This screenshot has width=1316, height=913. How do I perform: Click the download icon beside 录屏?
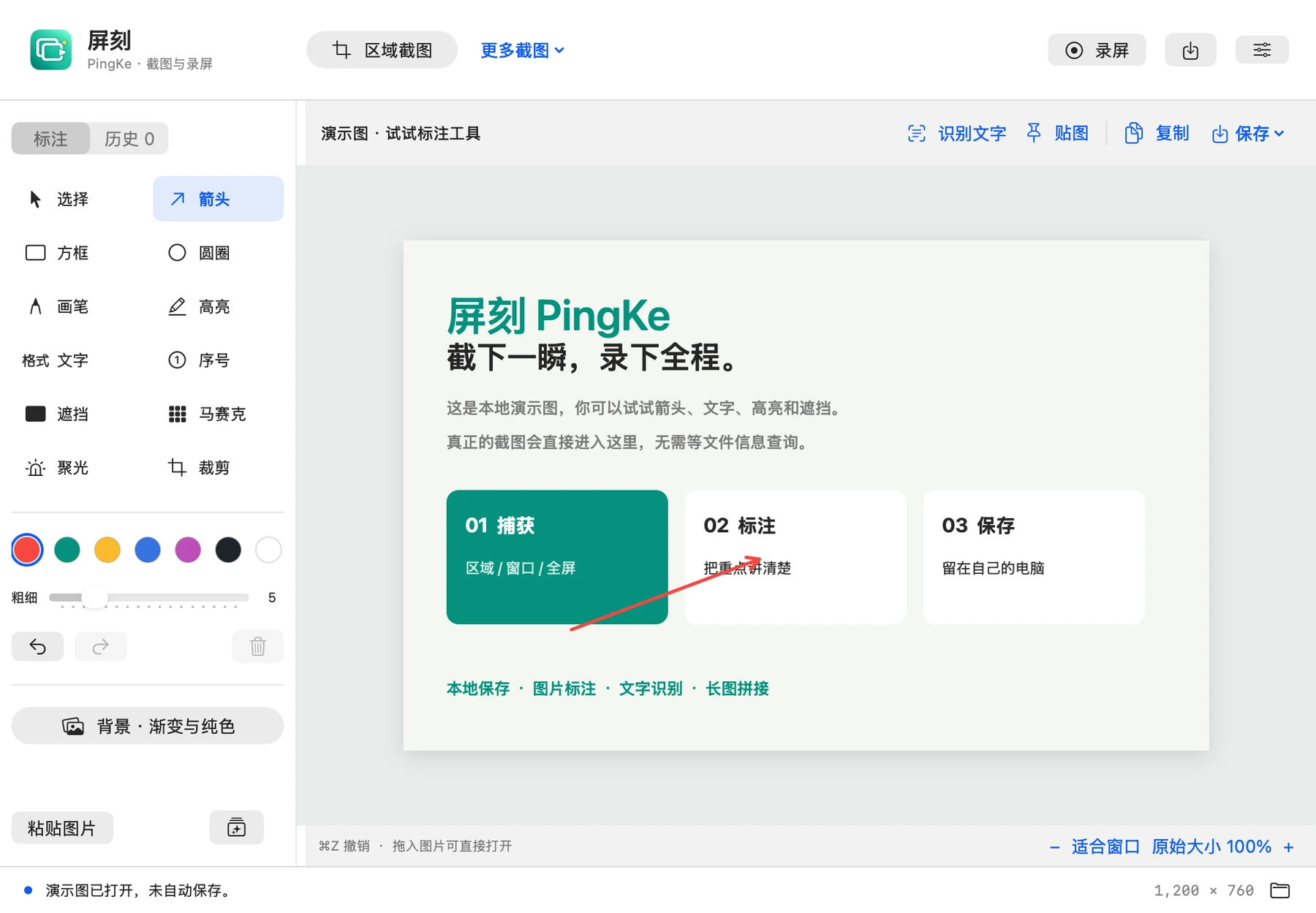pos(1190,50)
